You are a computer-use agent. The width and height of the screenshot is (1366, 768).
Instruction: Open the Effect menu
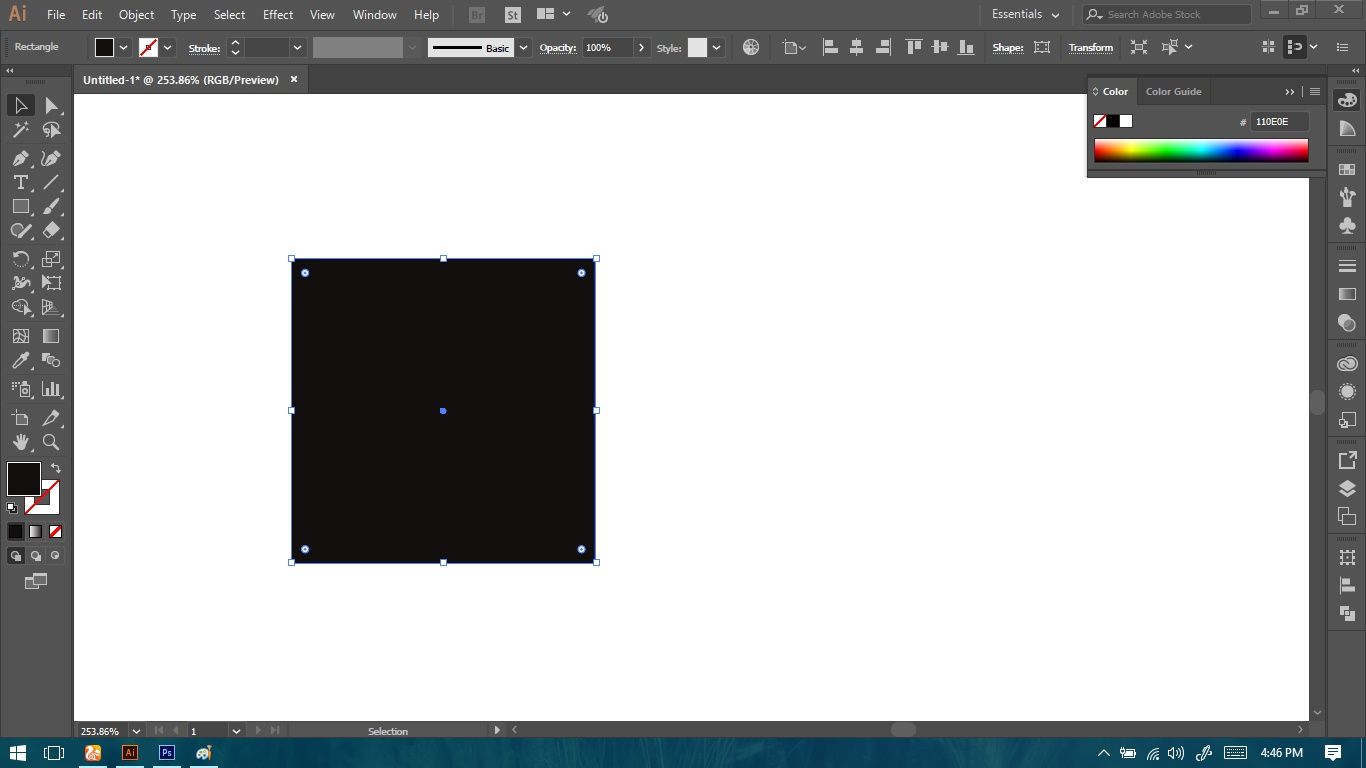pyautogui.click(x=278, y=15)
